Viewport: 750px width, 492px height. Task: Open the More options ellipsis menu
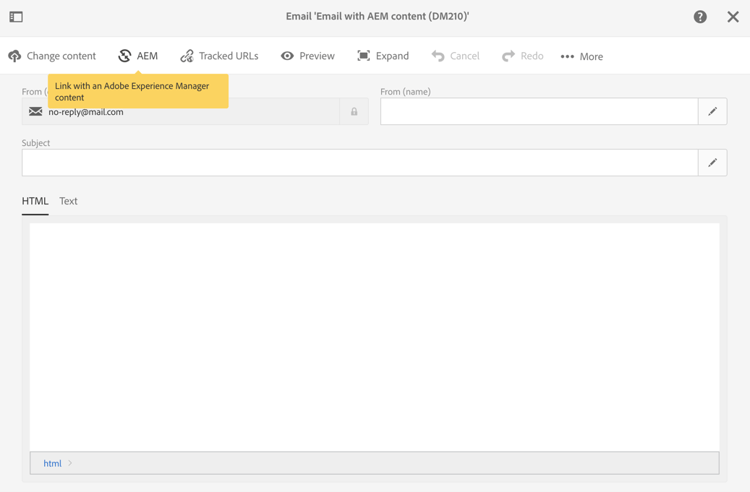click(567, 56)
